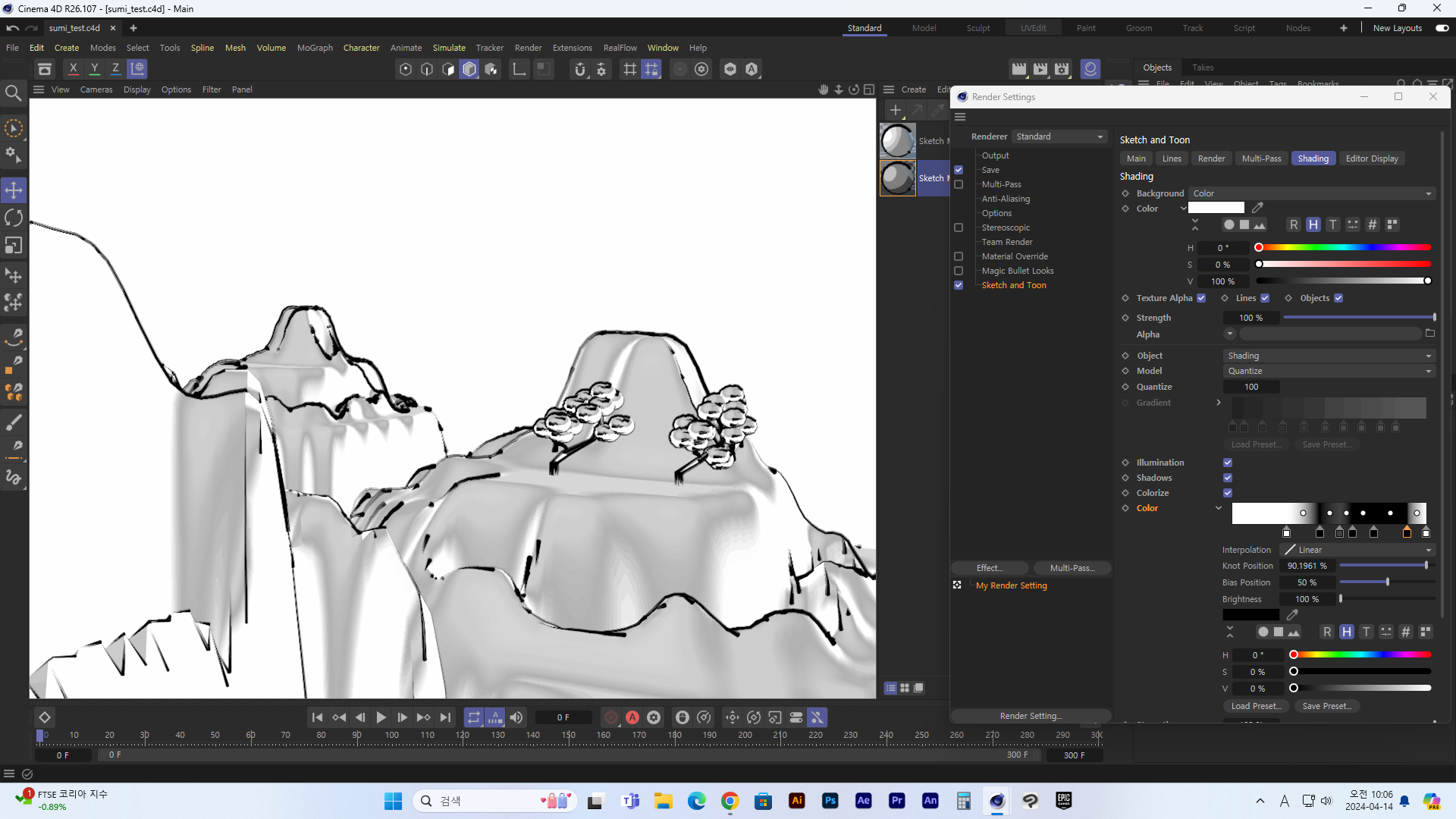Select the paint brush tool in left toolbar
This screenshot has height=819, width=1456.
tap(14, 422)
